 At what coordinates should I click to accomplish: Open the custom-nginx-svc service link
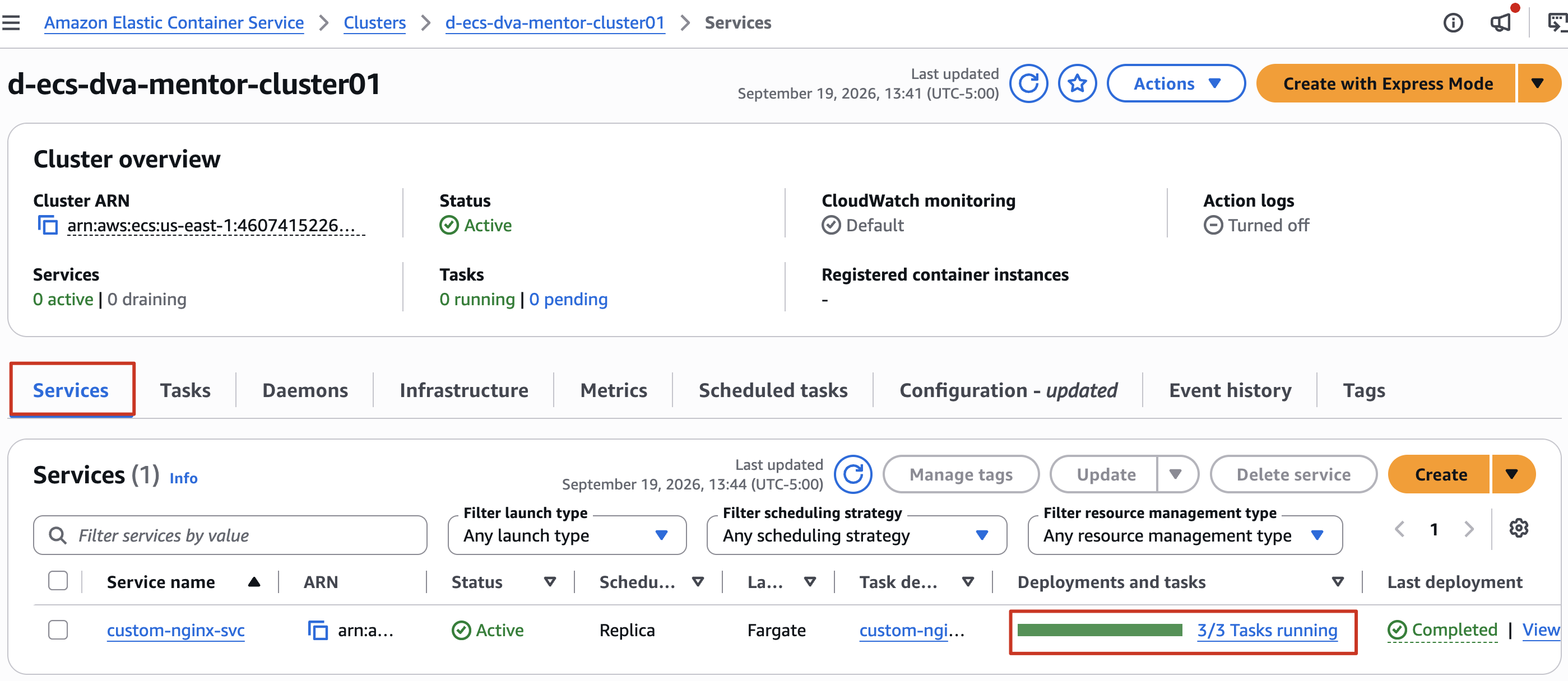175,630
